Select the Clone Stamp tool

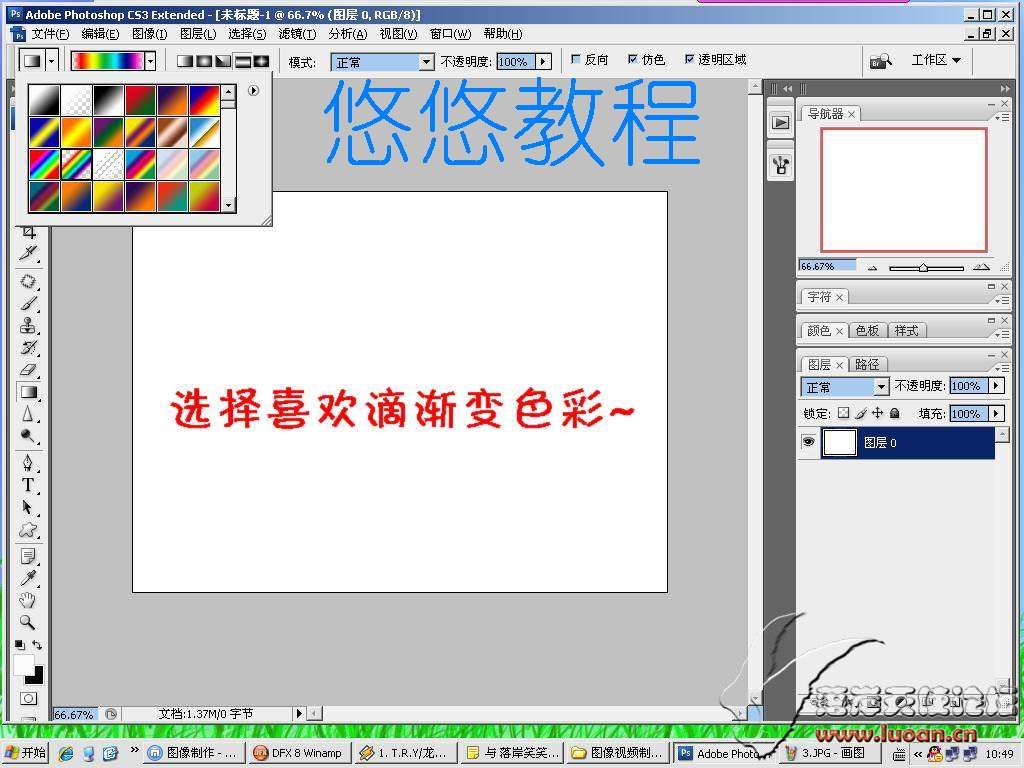28,325
